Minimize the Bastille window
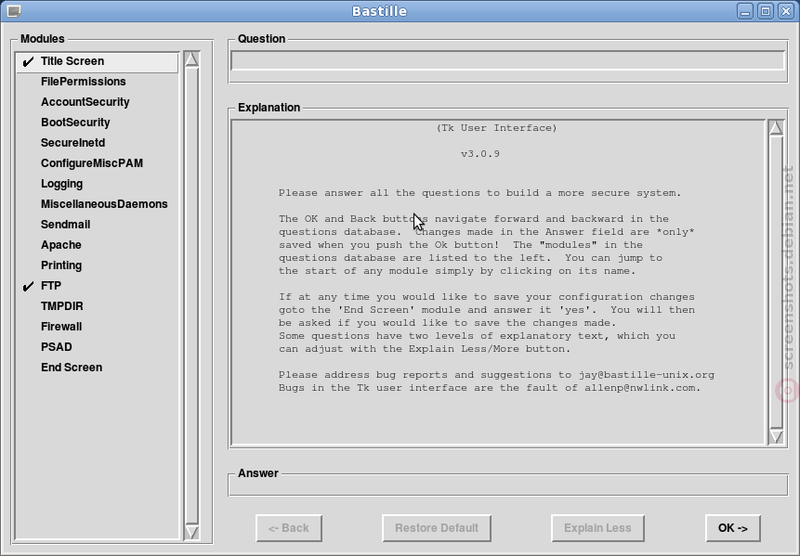The width and height of the screenshot is (800, 556). pyautogui.click(x=745, y=11)
